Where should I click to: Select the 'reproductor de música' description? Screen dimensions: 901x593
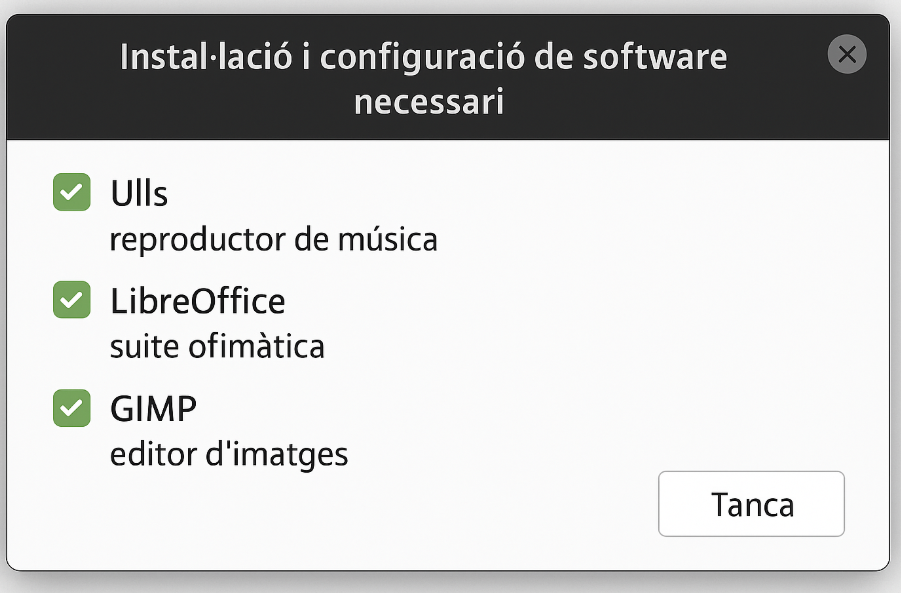(x=273, y=240)
